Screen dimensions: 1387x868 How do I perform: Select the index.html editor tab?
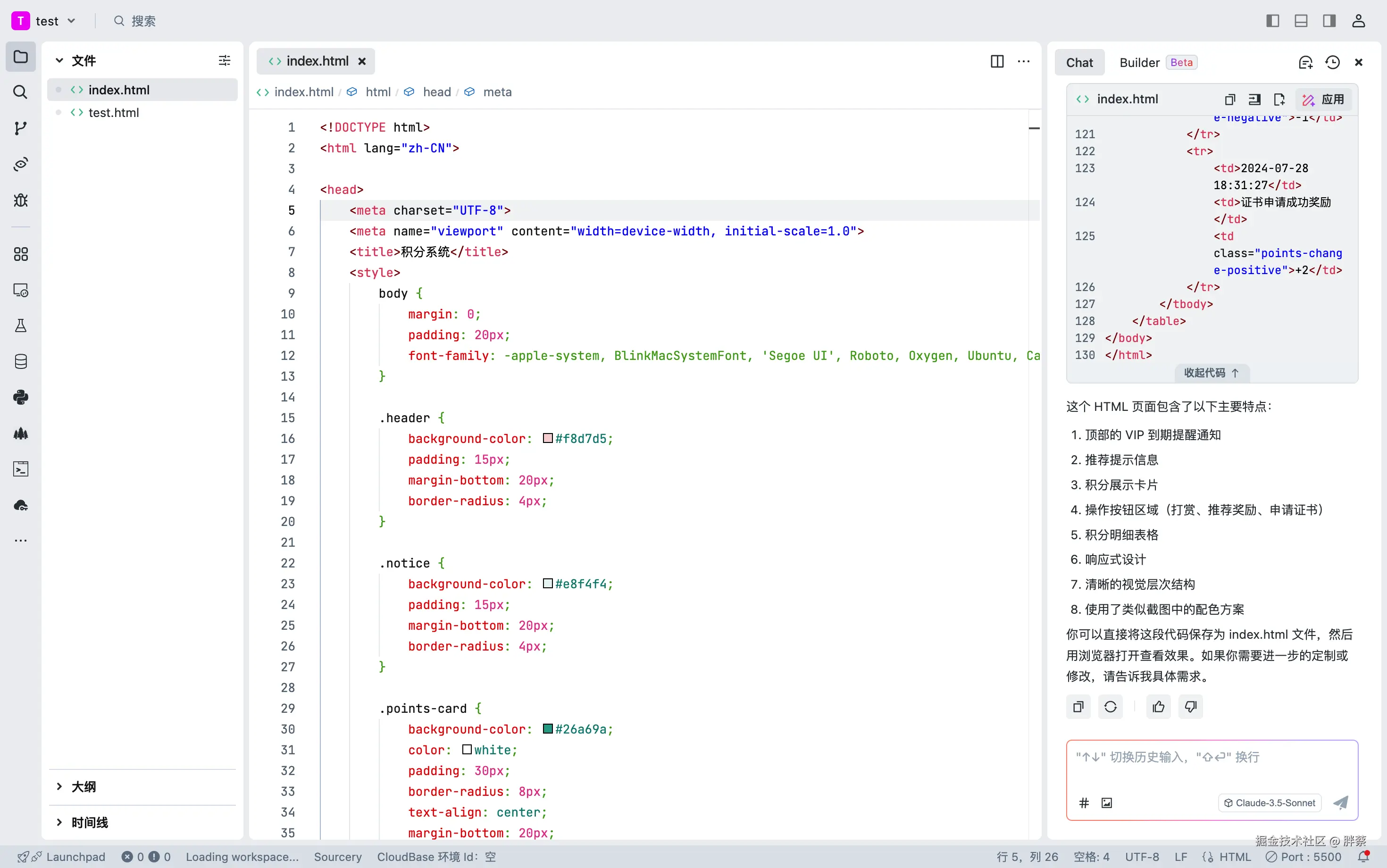[x=317, y=61]
